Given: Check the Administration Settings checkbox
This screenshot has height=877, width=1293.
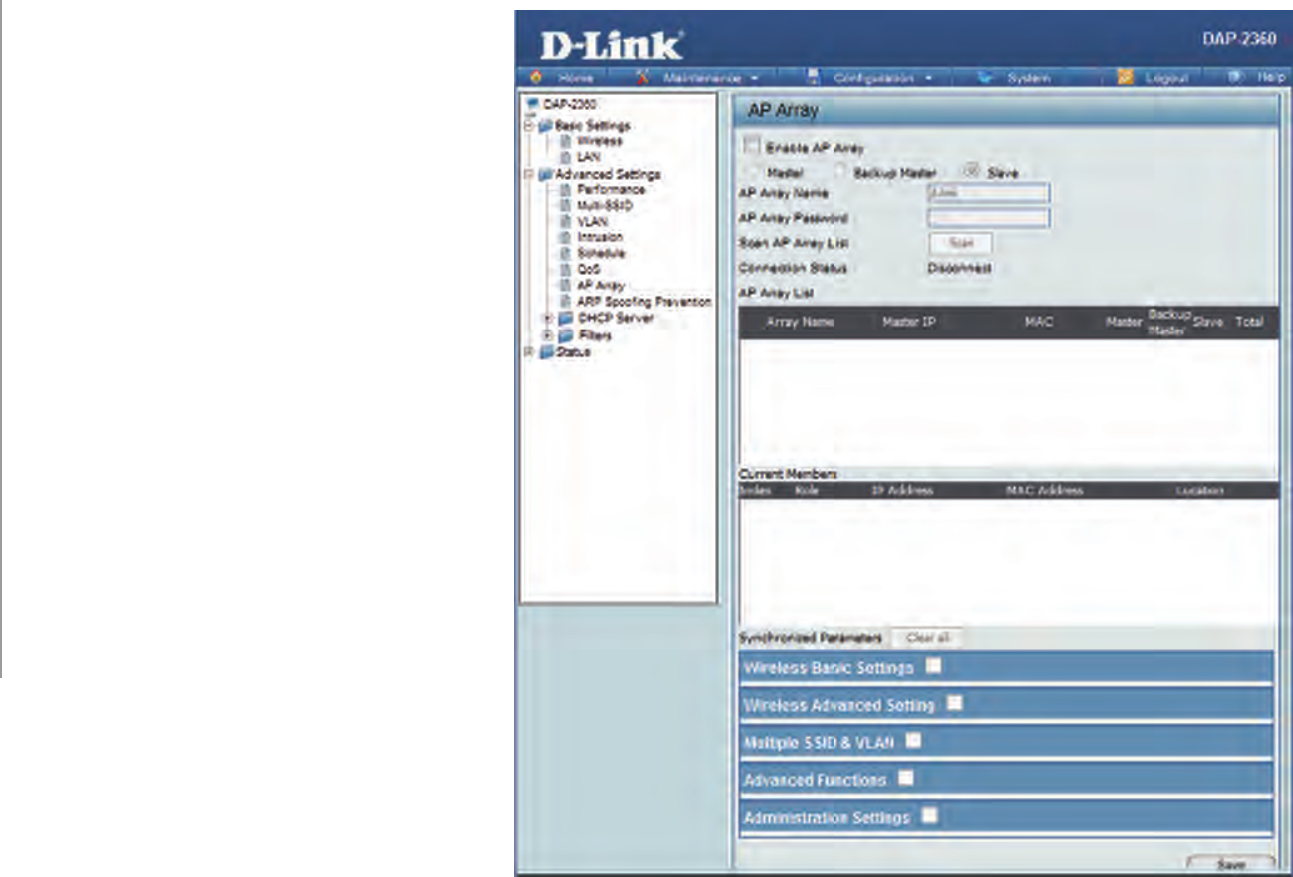Looking at the screenshot, I should [x=929, y=815].
